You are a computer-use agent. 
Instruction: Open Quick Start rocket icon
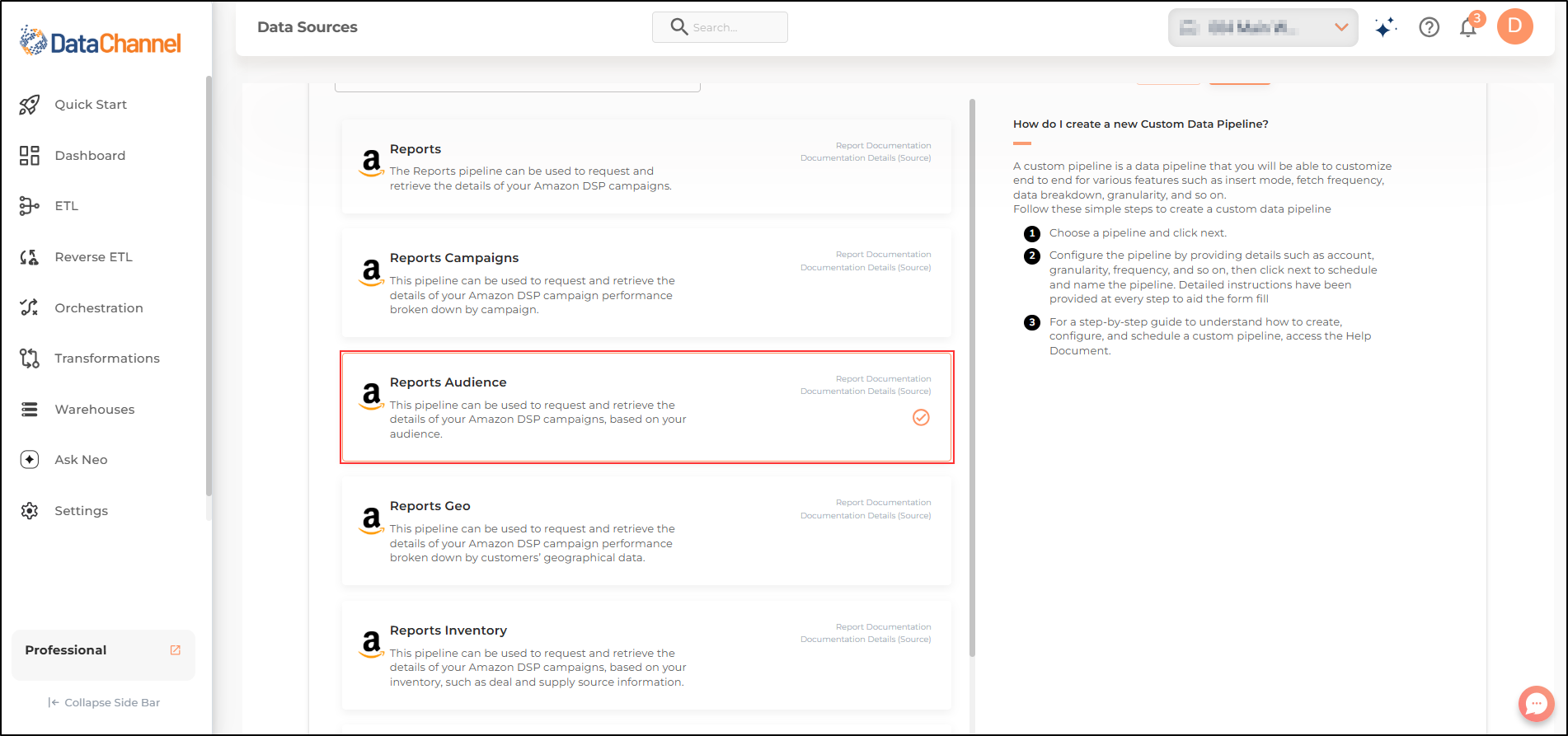[30, 105]
